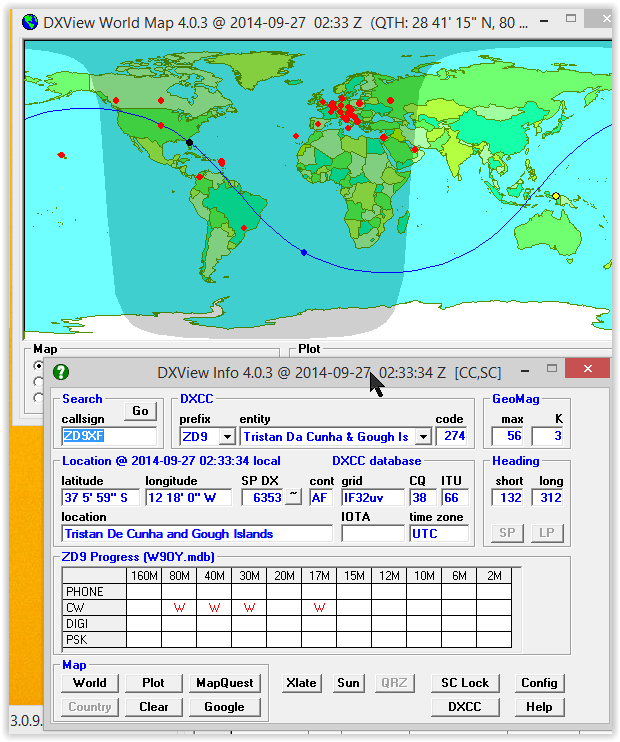Viewport: 620px width, 742px height.
Task: Click the SP DX distance field
Action: point(262,497)
